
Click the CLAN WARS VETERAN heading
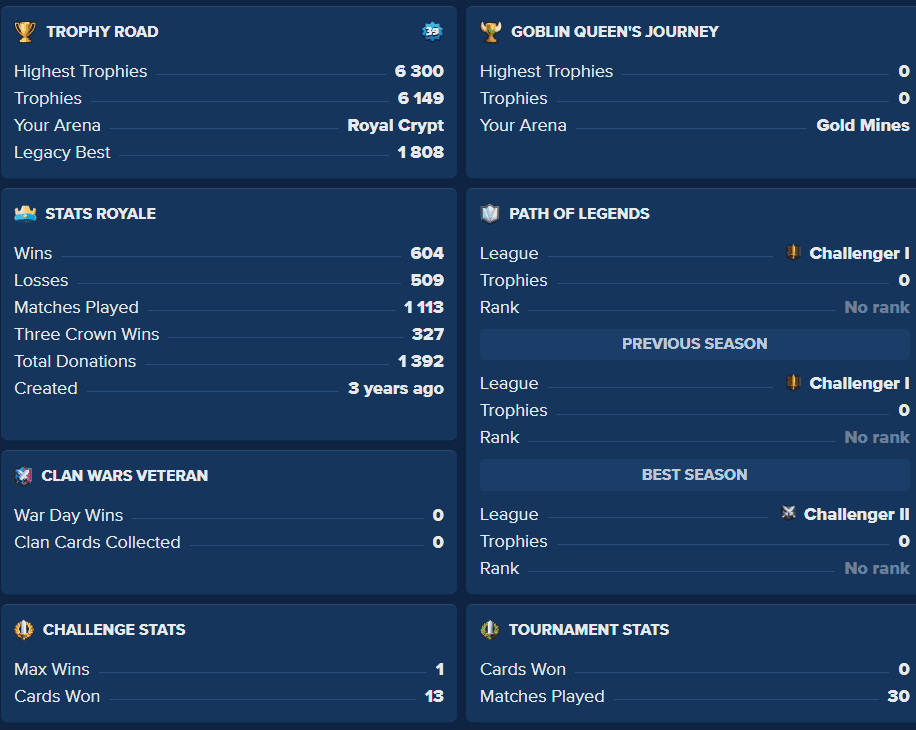[x=124, y=475]
